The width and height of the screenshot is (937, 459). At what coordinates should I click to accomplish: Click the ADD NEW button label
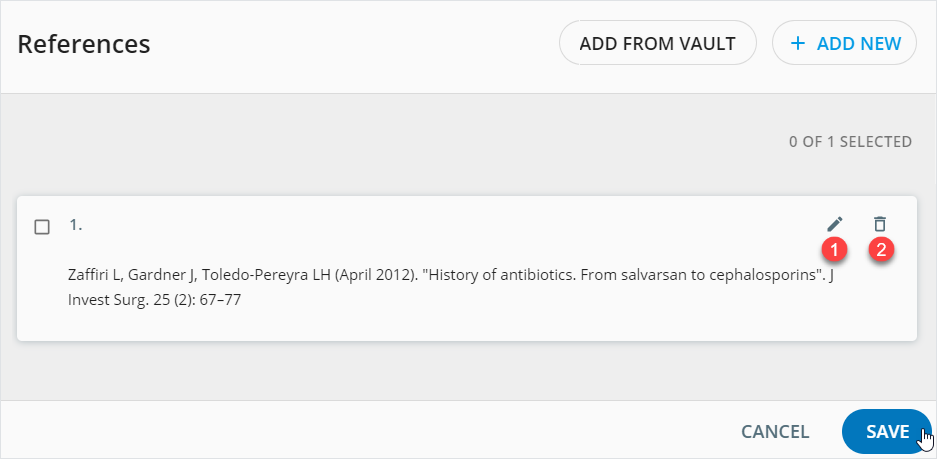tap(859, 44)
